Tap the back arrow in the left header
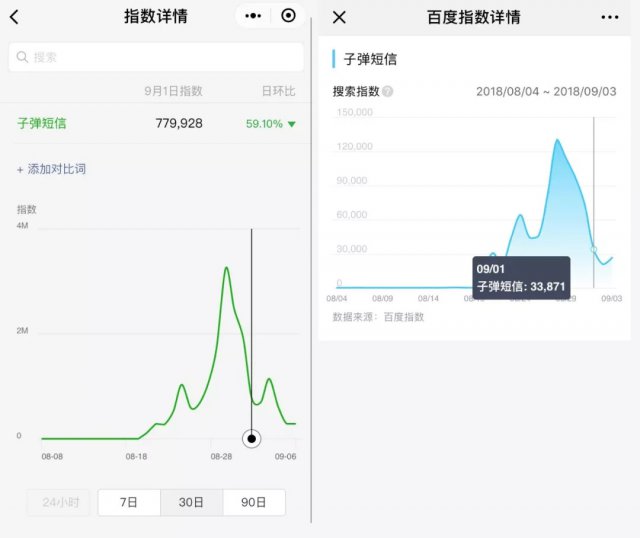 [14, 17]
